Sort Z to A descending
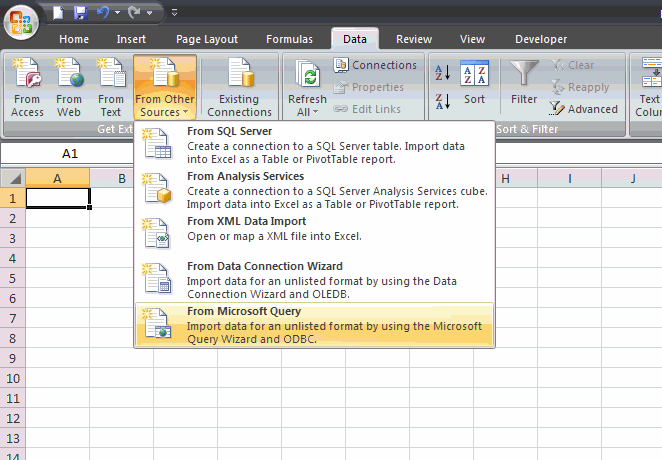Screen dimensions: 662x460 click(443, 102)
